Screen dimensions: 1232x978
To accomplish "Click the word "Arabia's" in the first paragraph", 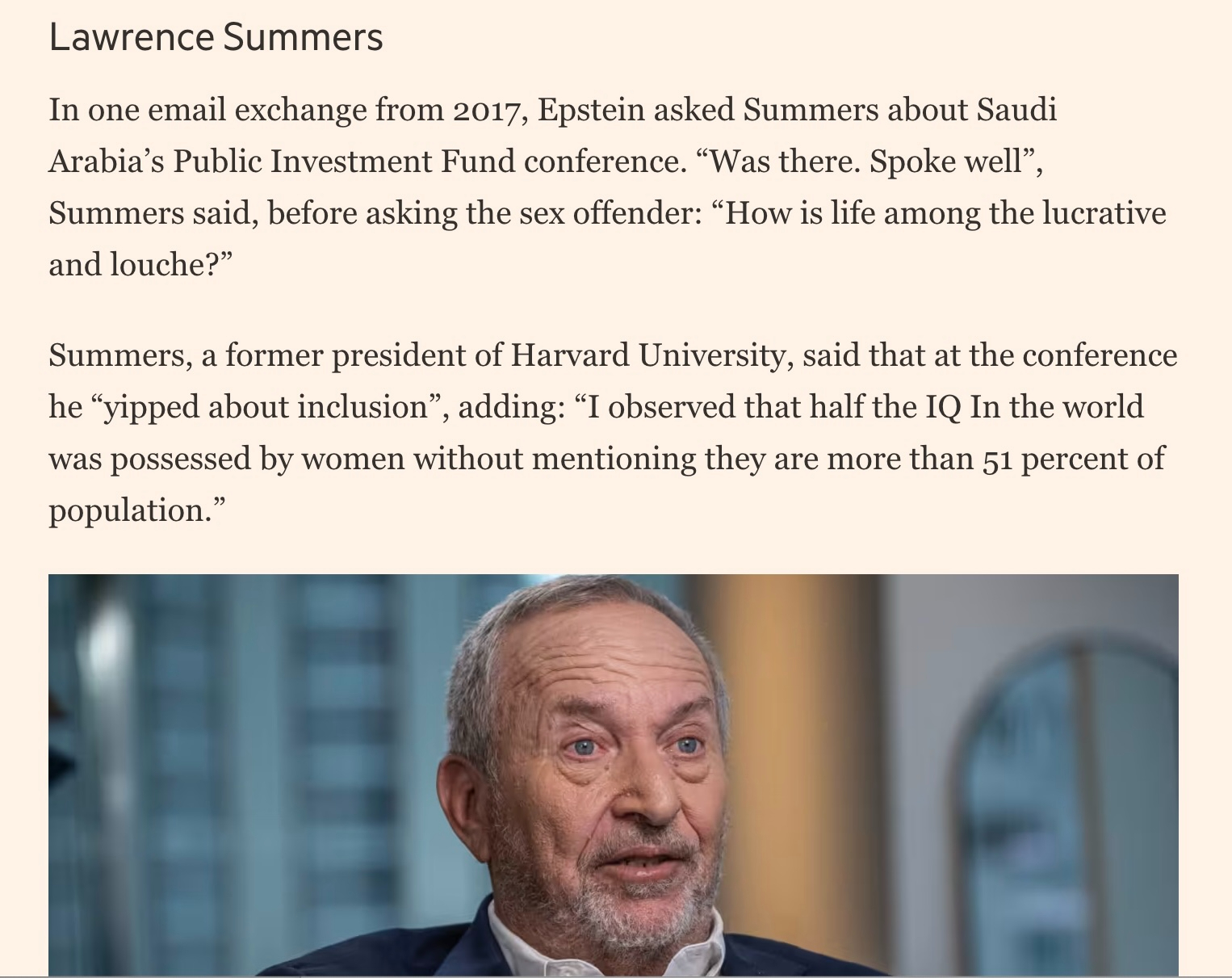I will point(107,162).
